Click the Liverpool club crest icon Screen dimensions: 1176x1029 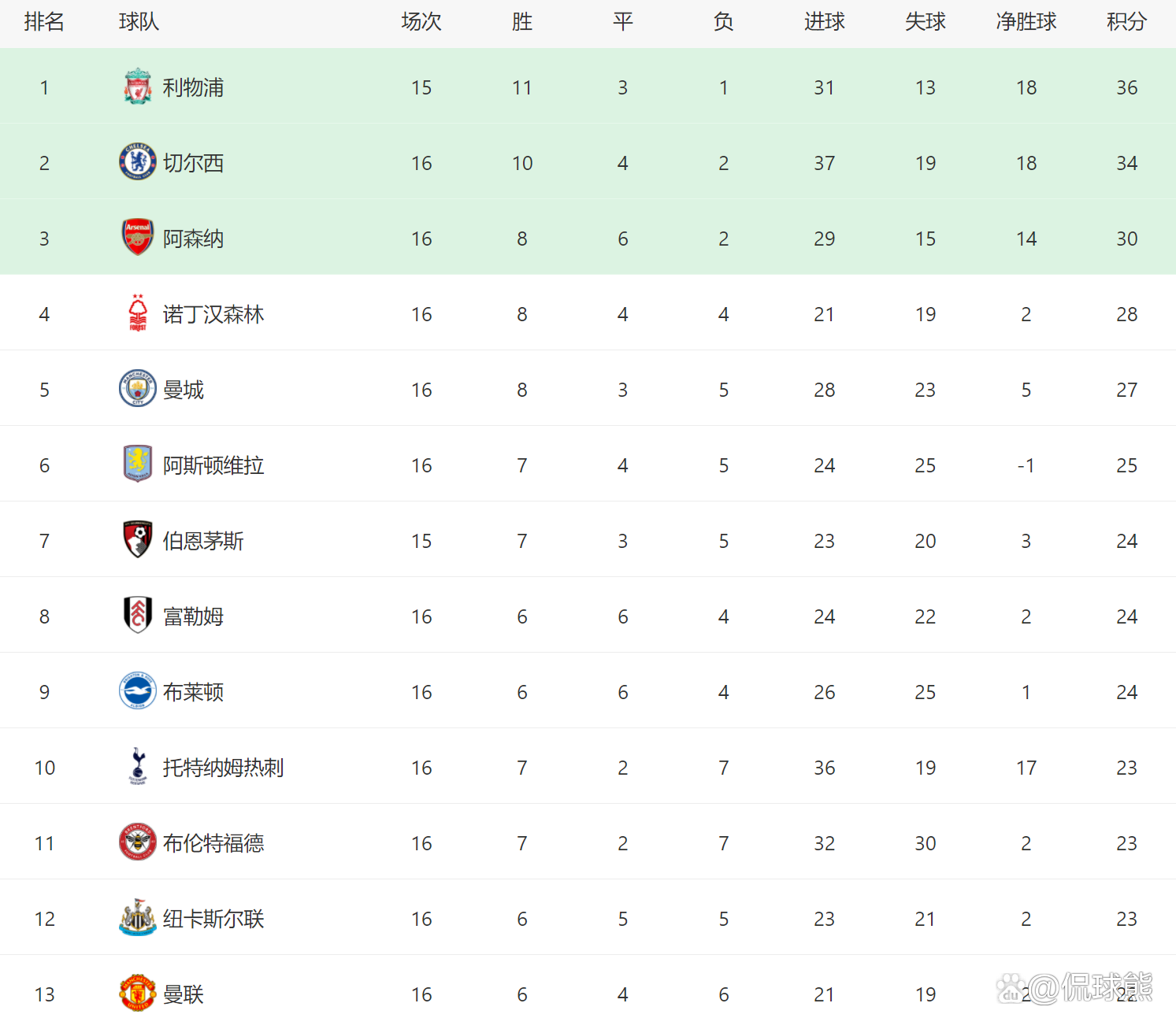tap(138, 87)
